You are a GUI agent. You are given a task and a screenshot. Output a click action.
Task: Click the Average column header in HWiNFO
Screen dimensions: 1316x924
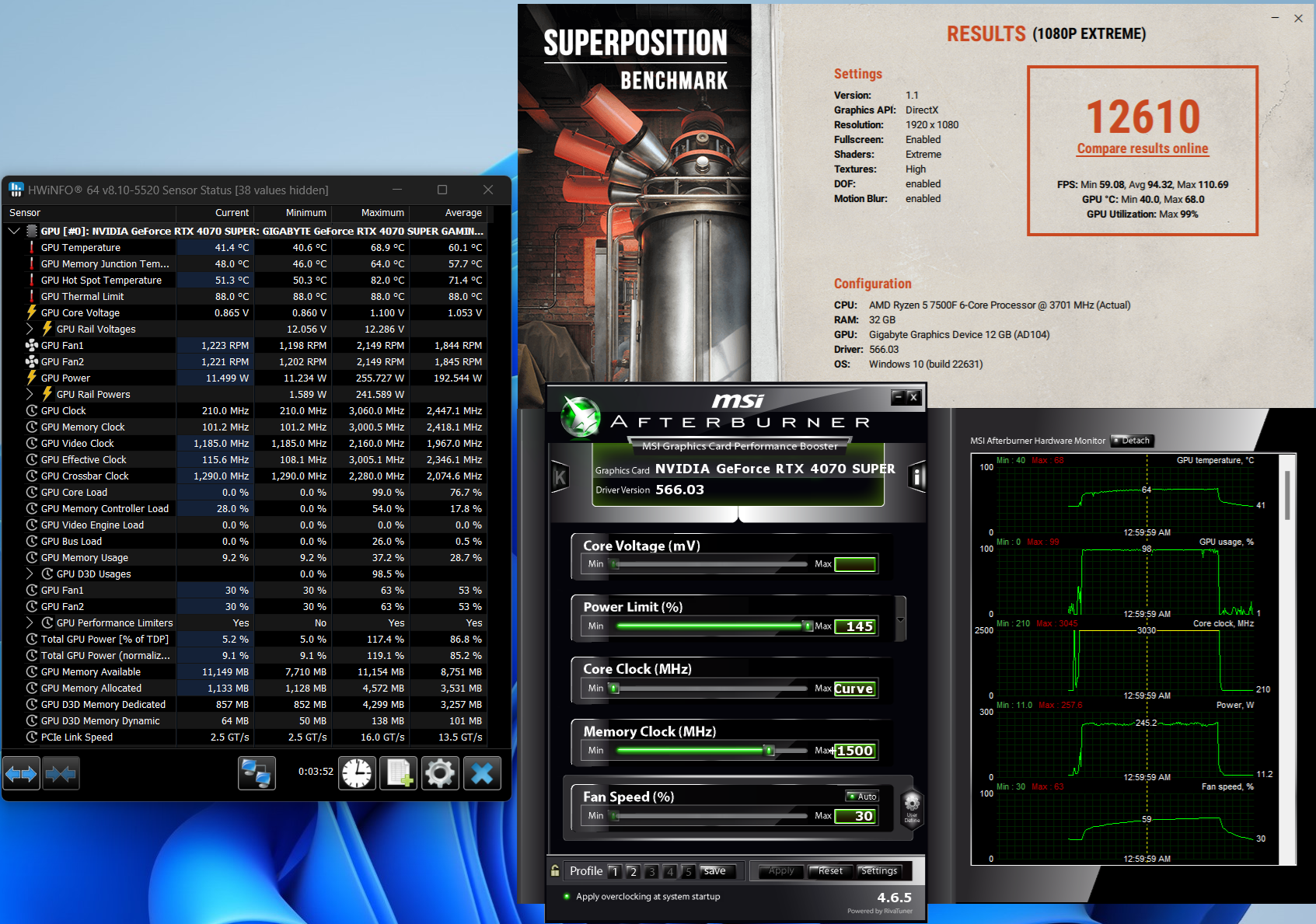point(449,213)
